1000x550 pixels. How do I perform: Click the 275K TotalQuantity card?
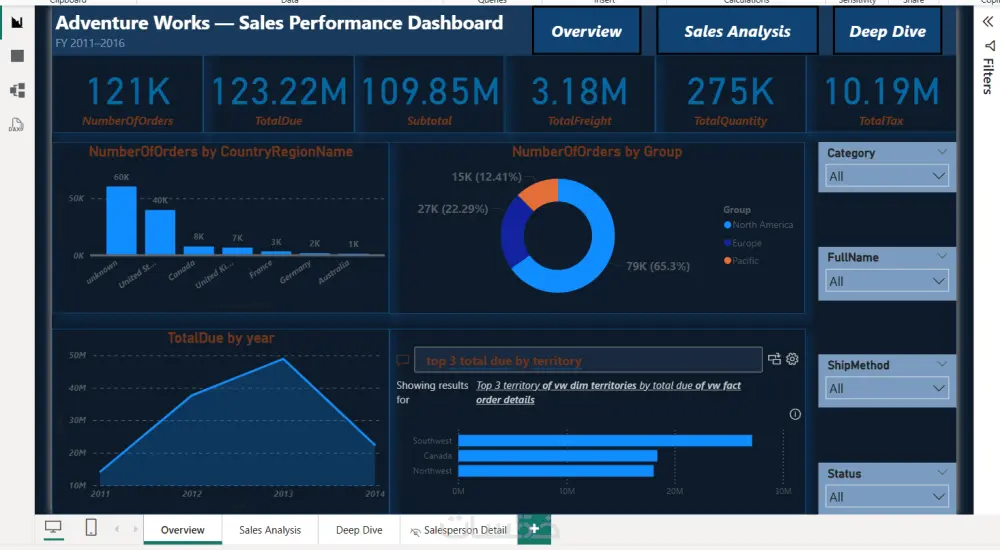coord(731,94)
